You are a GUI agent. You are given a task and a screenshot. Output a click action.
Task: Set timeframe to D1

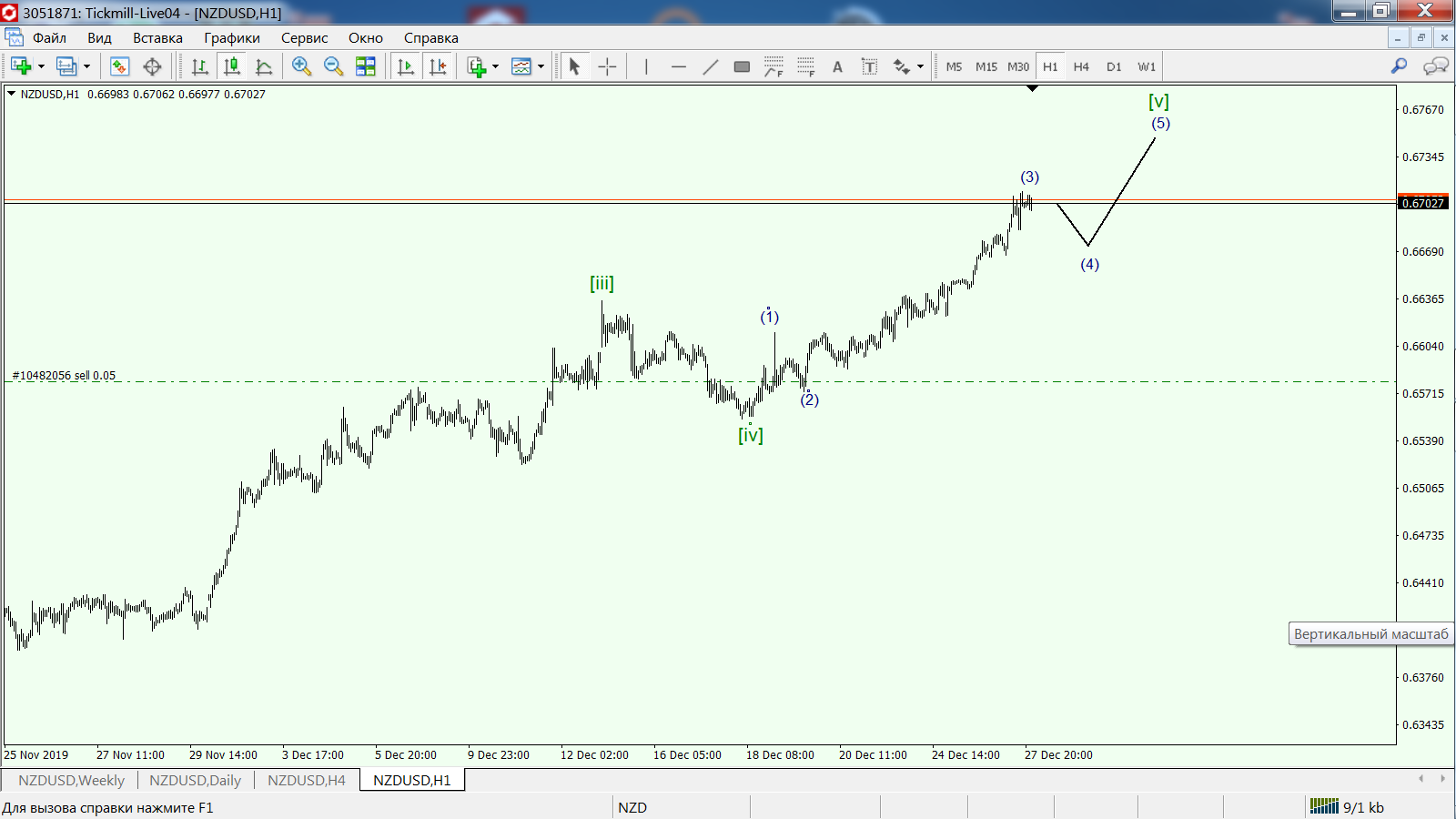pos(1114,66)
